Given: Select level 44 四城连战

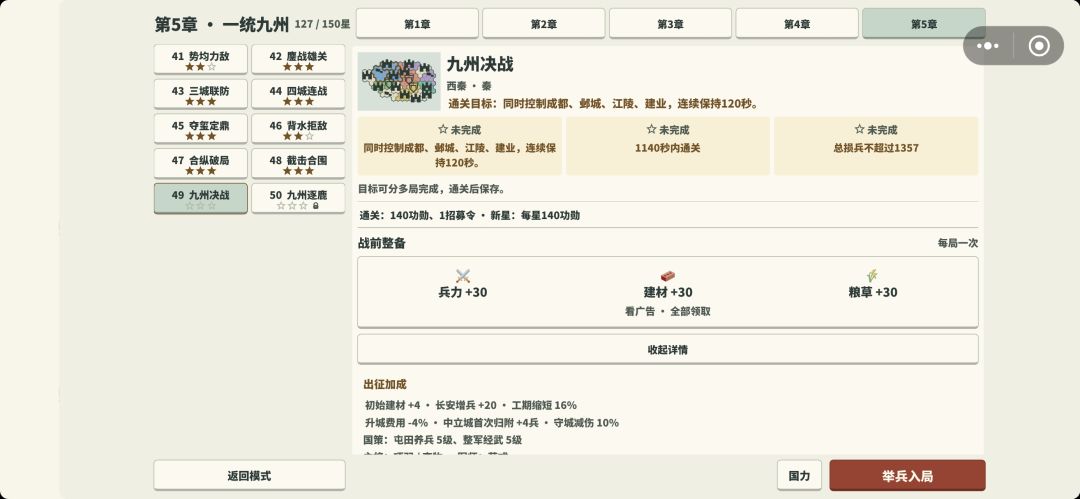Looking at the screenshot, I should tap(298, 94).
